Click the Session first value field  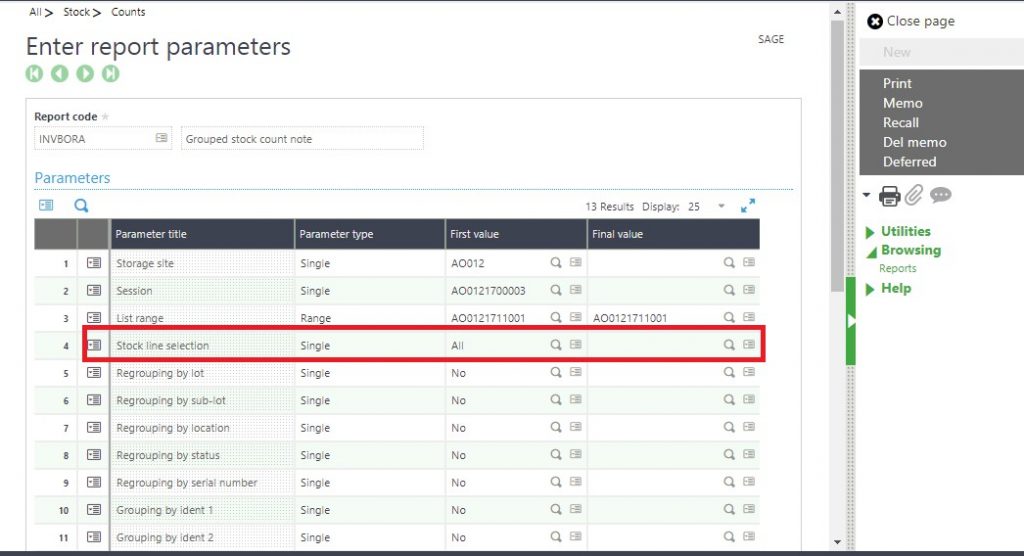[496, 291]
